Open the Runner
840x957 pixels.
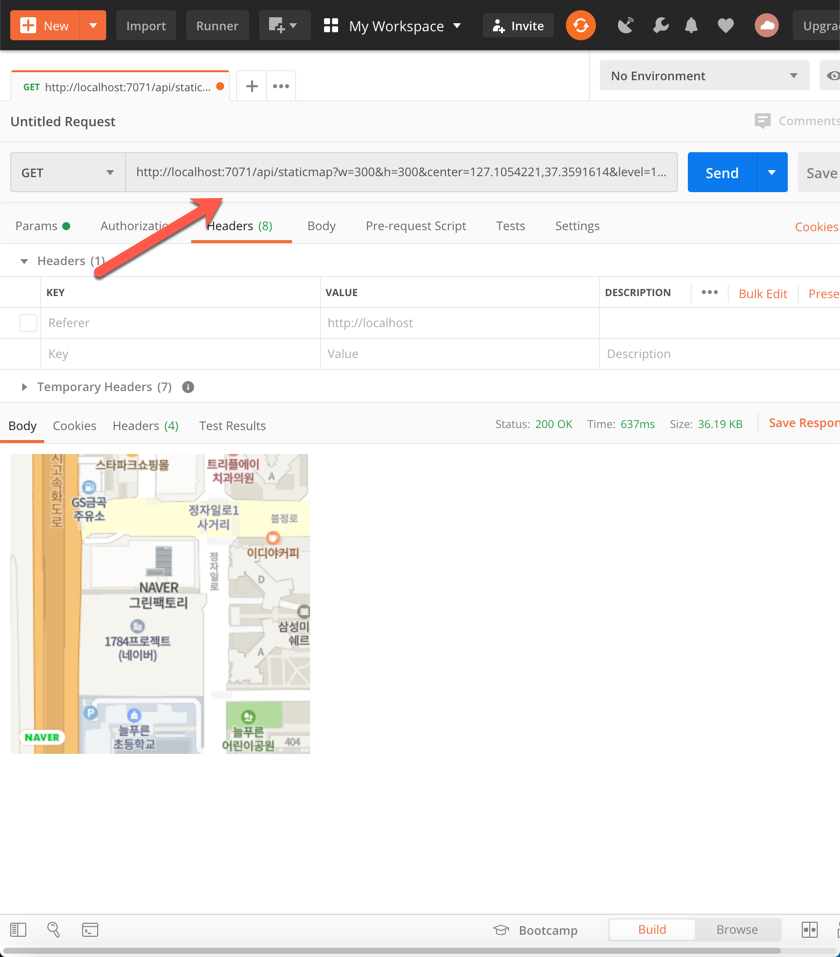click(217, 26)
